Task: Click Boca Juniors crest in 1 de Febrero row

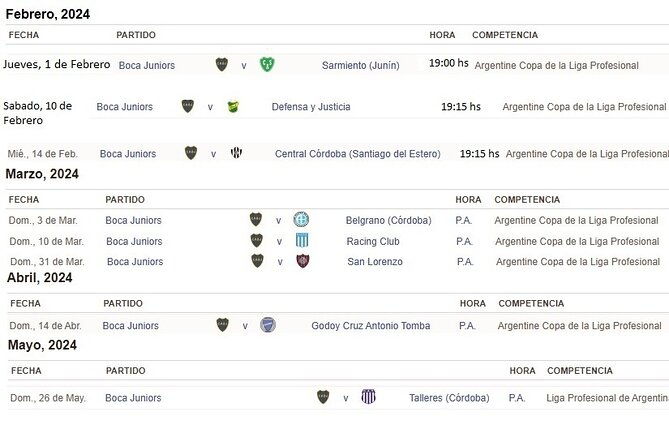Action: coord(222,65)
